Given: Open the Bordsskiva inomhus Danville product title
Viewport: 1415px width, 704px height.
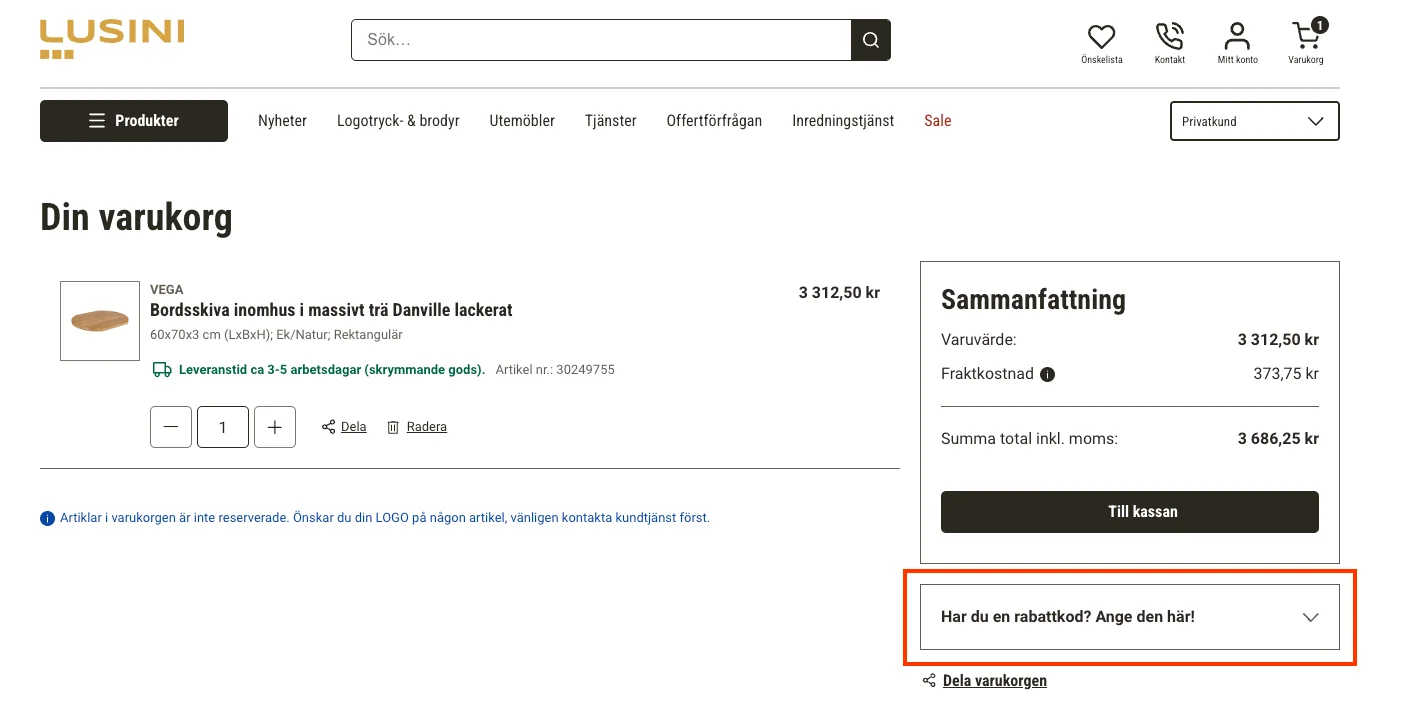Looking at the screenshot, I should coord(331,310).
